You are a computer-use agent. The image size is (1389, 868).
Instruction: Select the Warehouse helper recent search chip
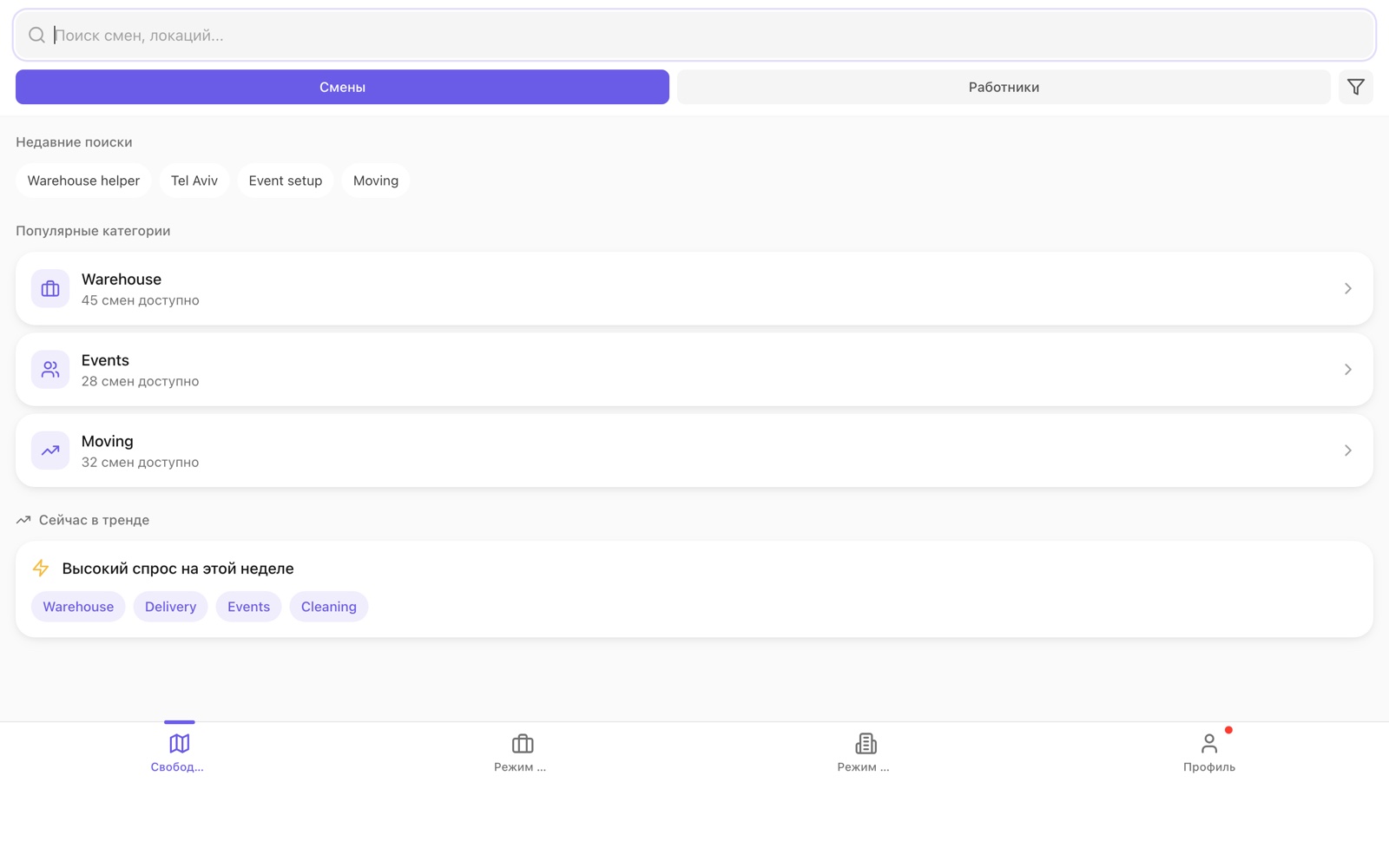83,181
